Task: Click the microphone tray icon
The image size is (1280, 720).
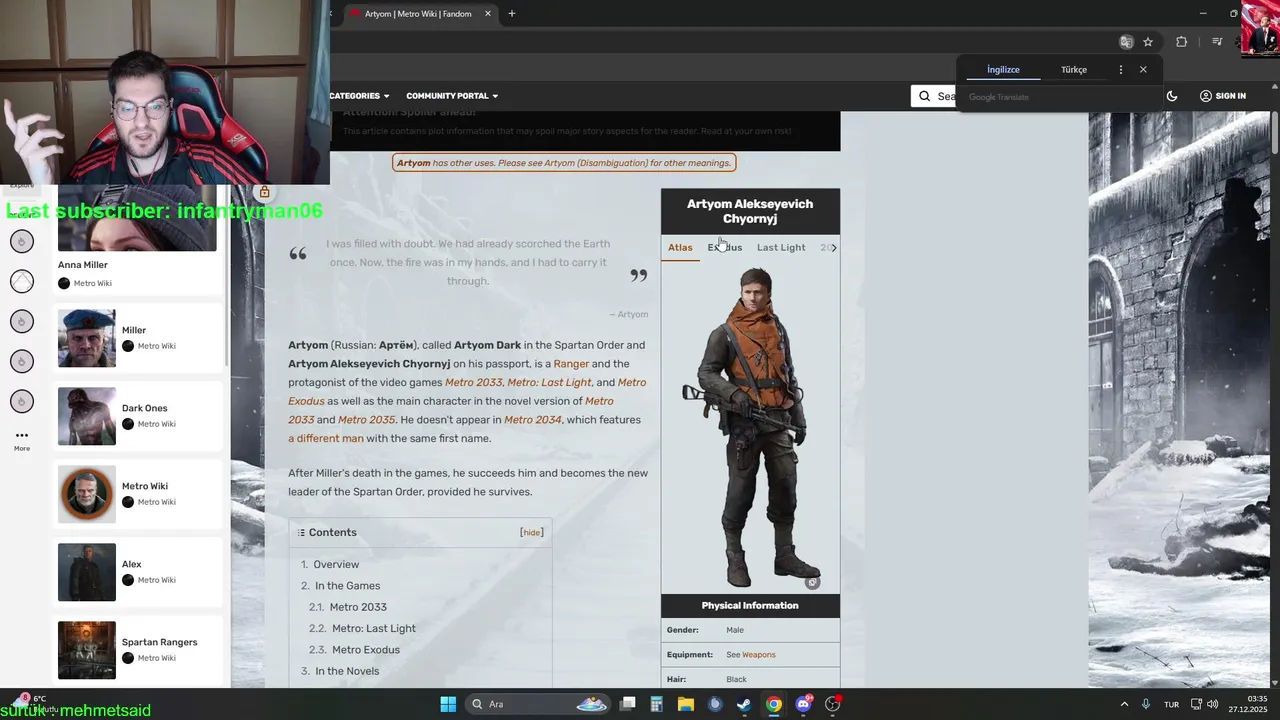Action: (1146, 704)
